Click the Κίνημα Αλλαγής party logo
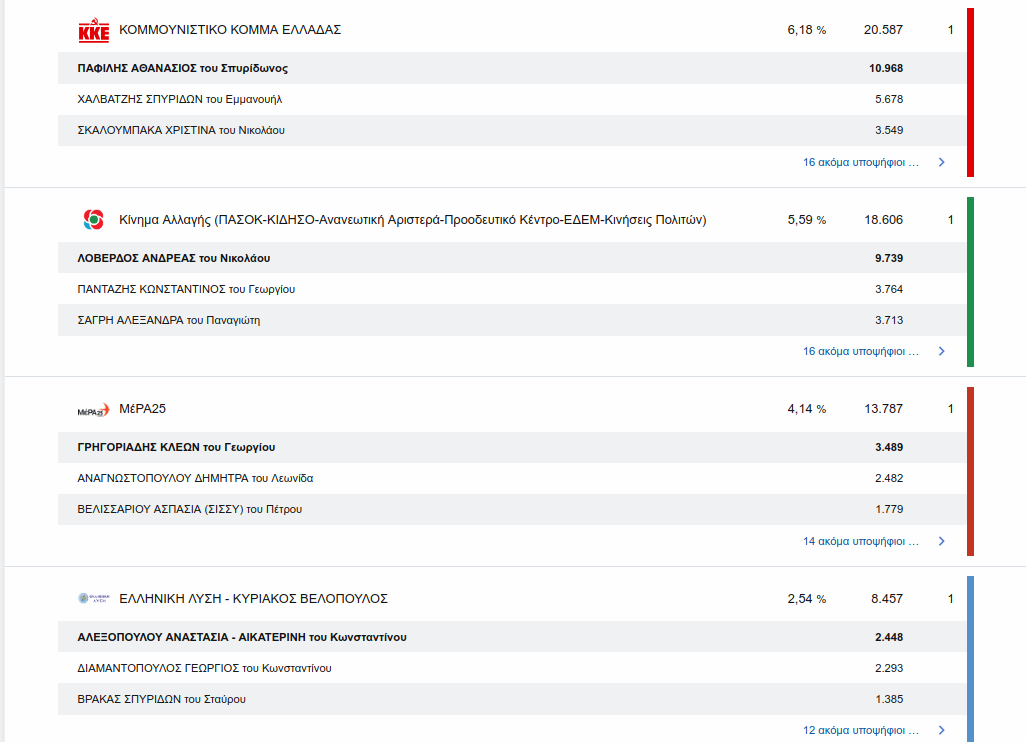This screenshot has height=742, width=1026. coord(94,219)
